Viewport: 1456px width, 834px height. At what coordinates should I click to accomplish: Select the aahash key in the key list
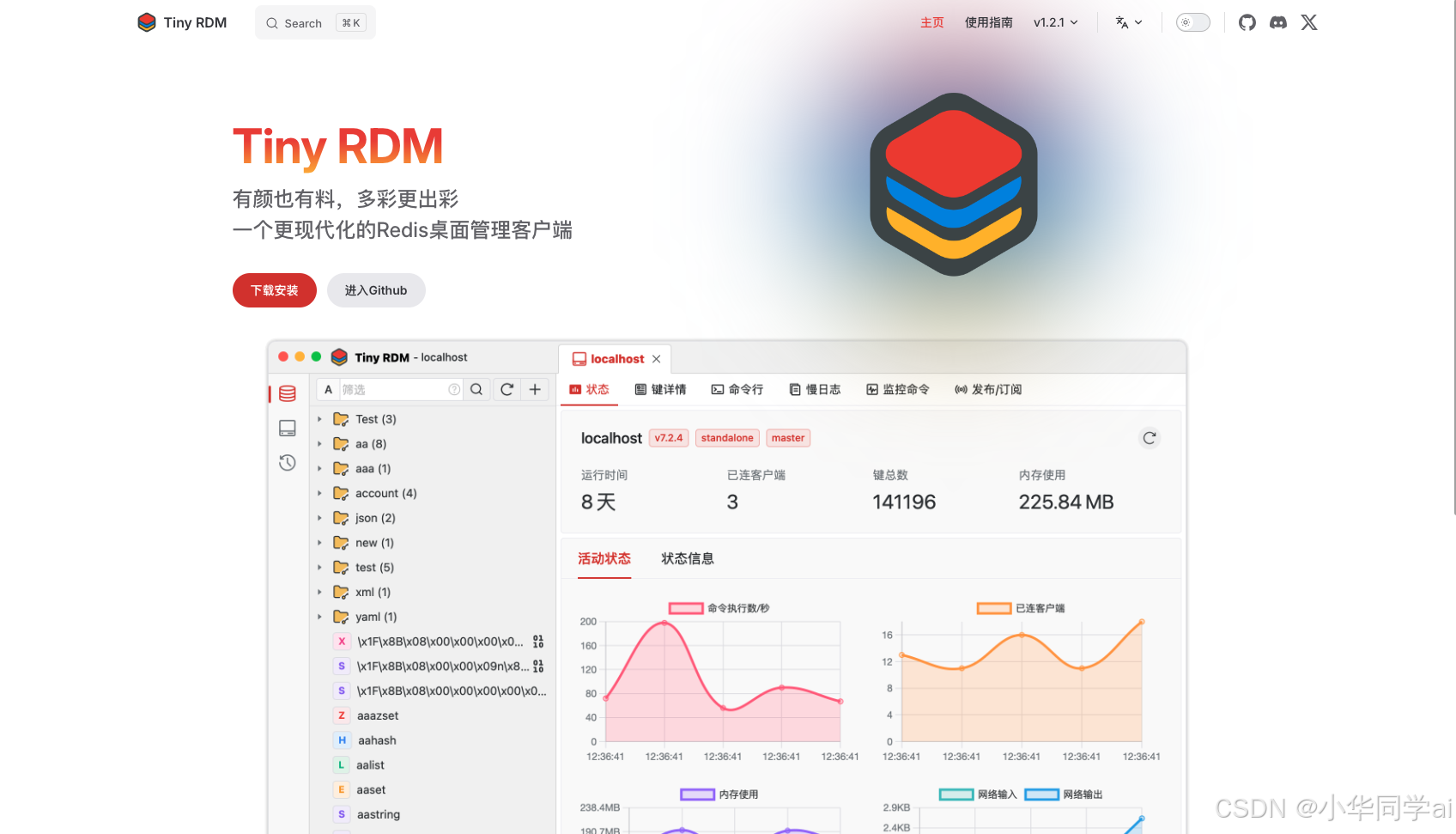point(376,740)
